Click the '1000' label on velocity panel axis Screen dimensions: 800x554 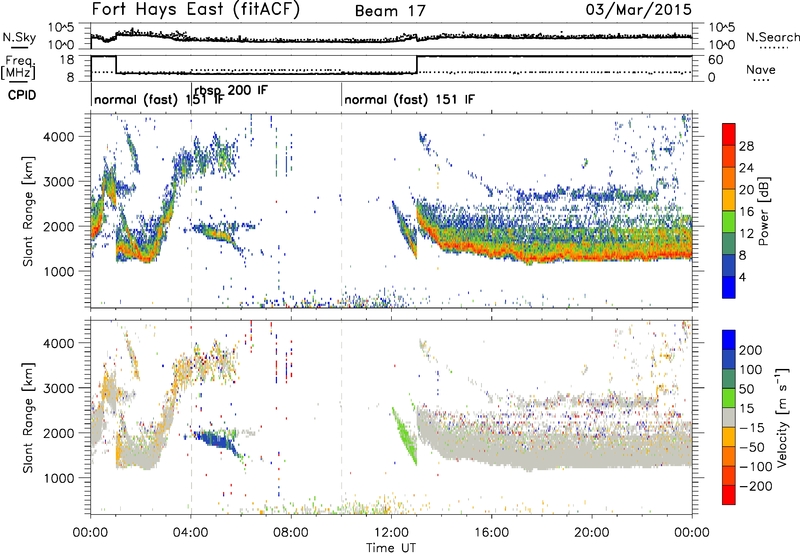(58, 478)
